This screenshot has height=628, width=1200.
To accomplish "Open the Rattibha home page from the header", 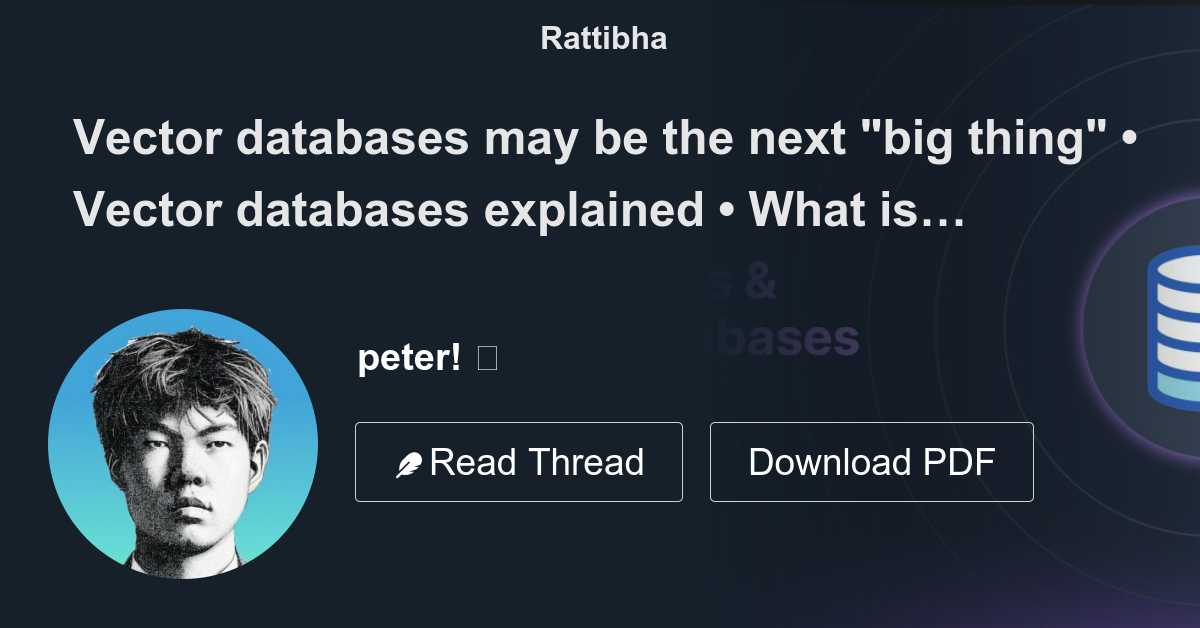I will (602, 38).
